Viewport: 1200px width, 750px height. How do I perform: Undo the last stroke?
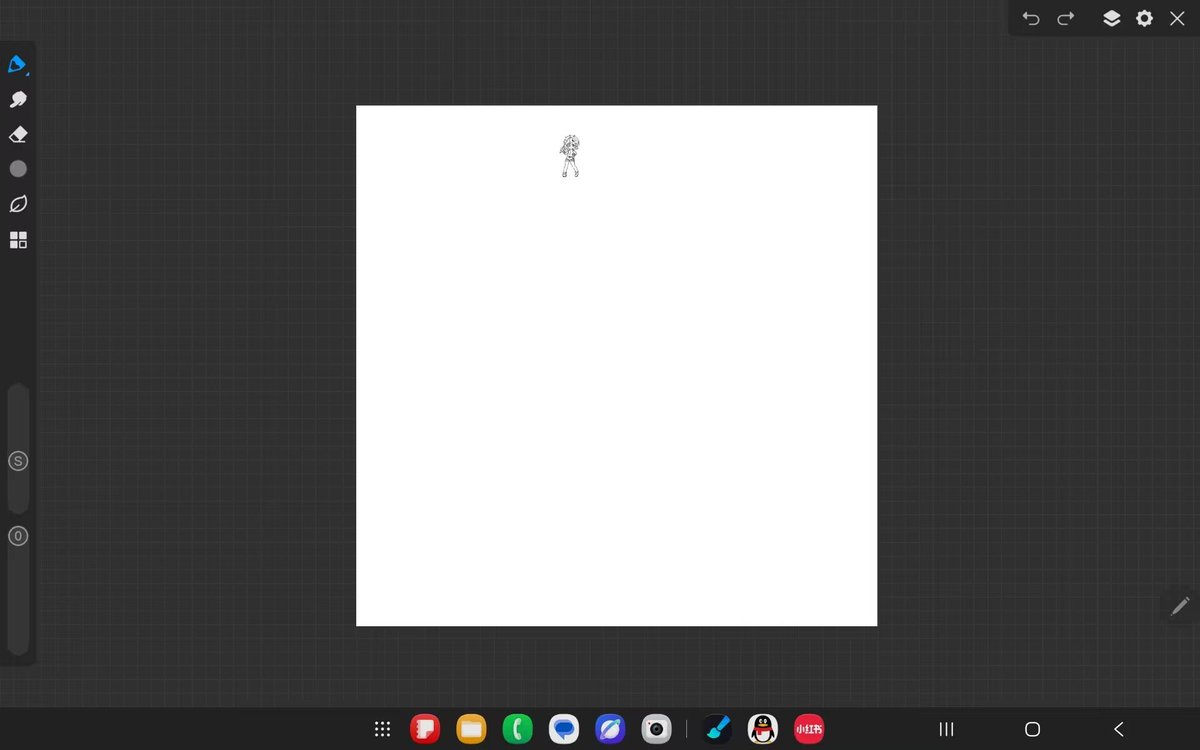pyautogui.click(x=1031, y=18)
